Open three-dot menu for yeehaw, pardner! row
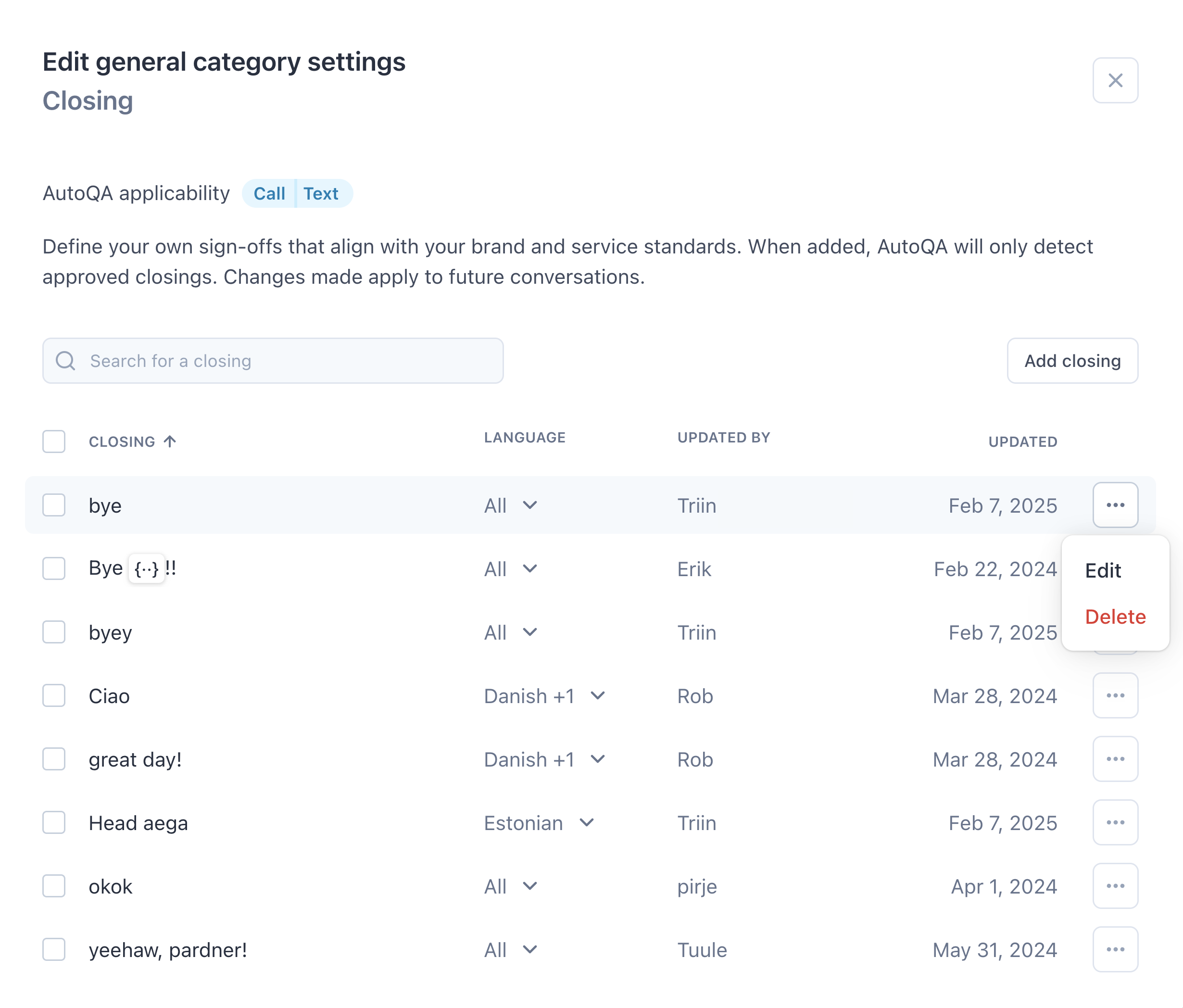 [x=1115, y=949]
